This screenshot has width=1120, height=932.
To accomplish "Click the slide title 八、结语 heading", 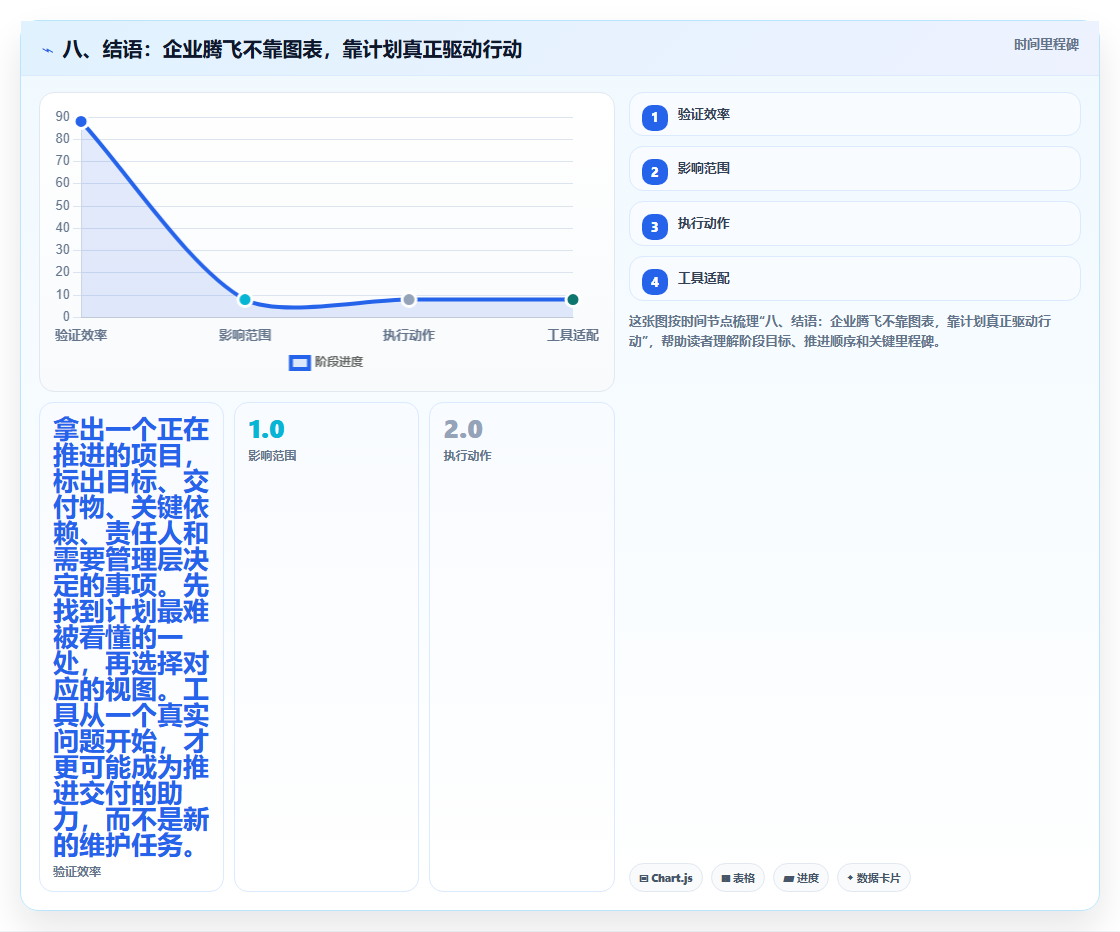I will [x=292, y=49].
